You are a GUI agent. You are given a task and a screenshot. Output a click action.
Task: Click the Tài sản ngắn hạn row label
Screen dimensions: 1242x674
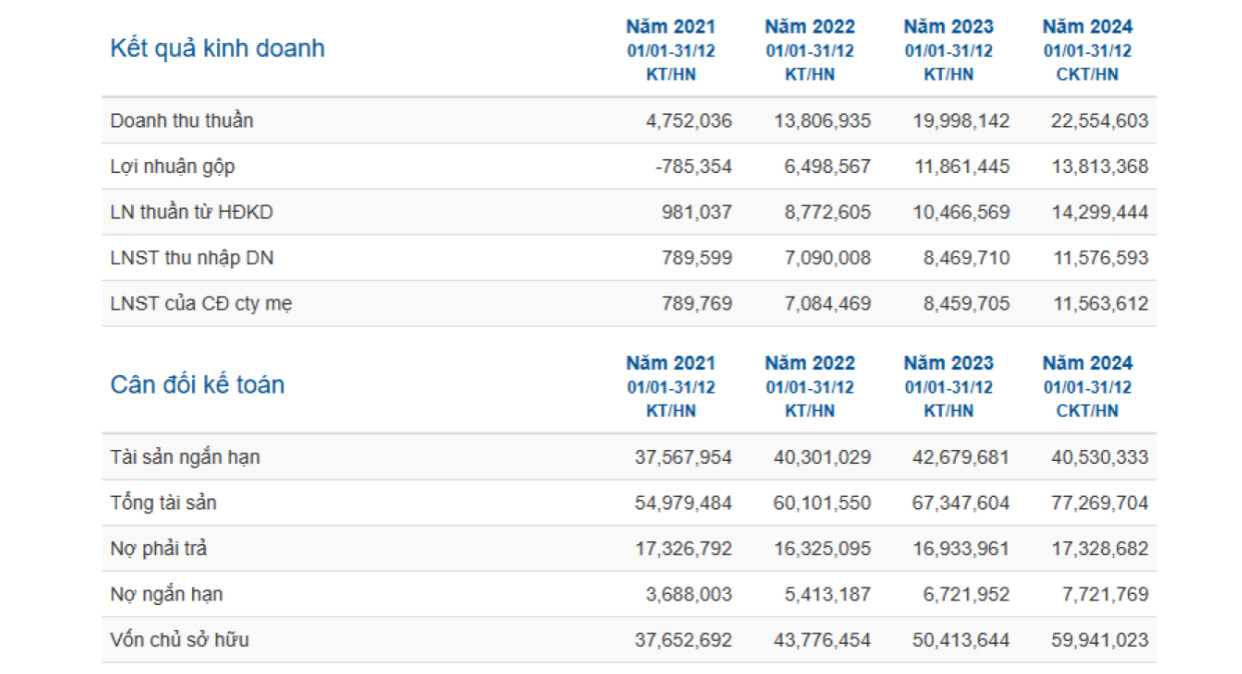[185, 457]
